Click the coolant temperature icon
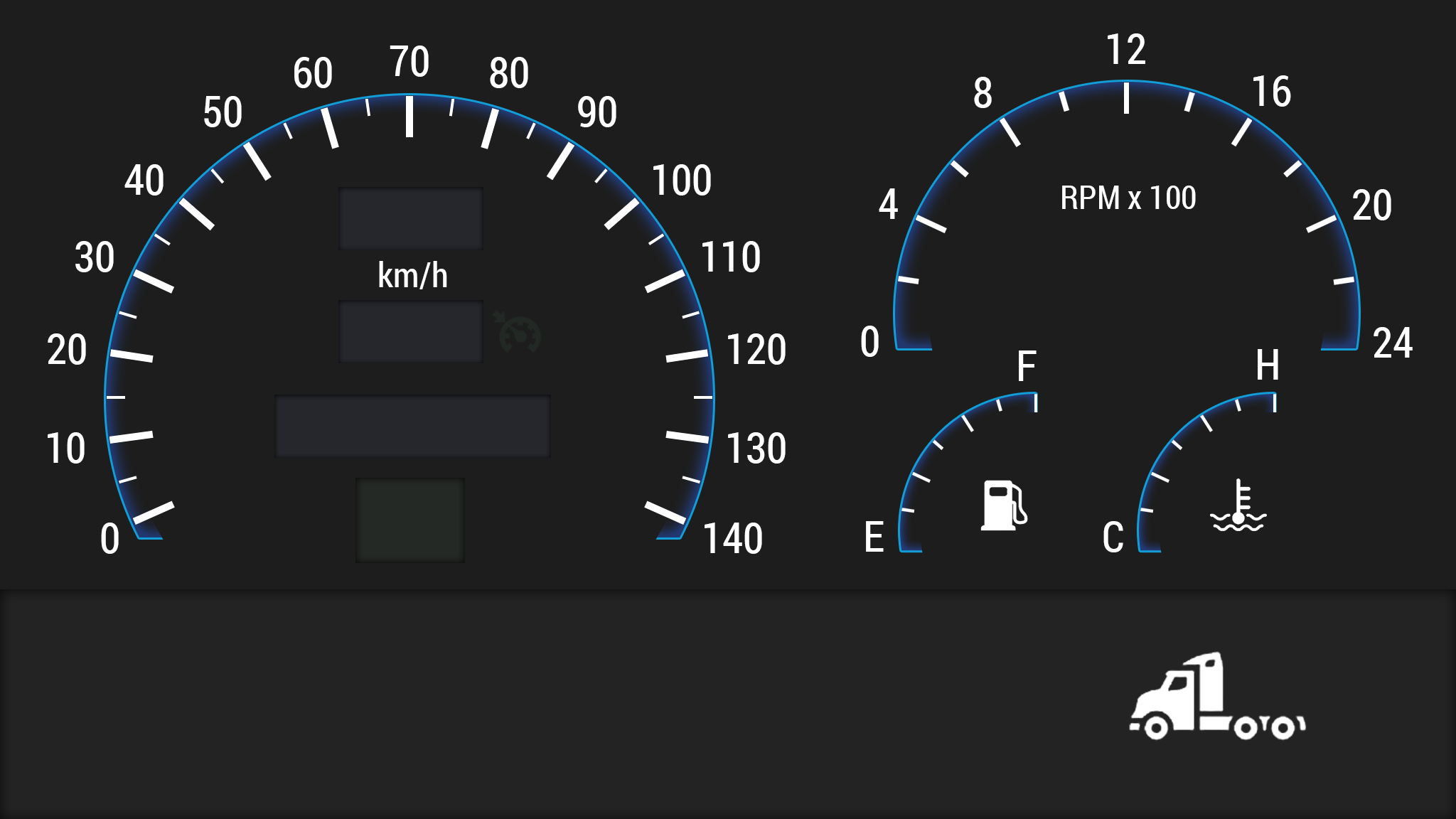Viewport: 1456px width, 819px height. click(1238, 506)
